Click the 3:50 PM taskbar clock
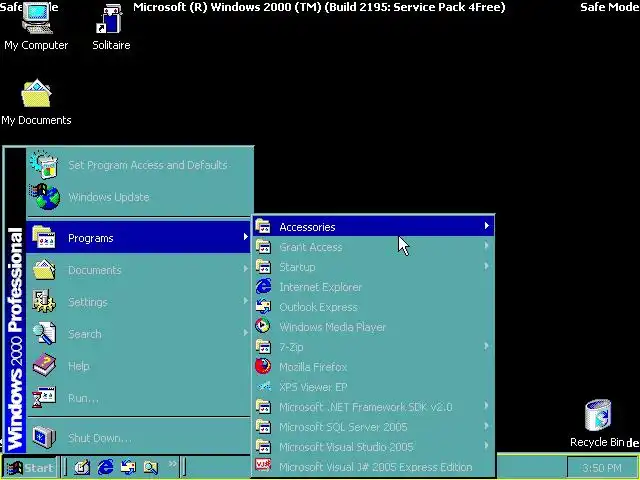Image resolution: width=640 pixels, height=480 pixels. tap(602, 468)
